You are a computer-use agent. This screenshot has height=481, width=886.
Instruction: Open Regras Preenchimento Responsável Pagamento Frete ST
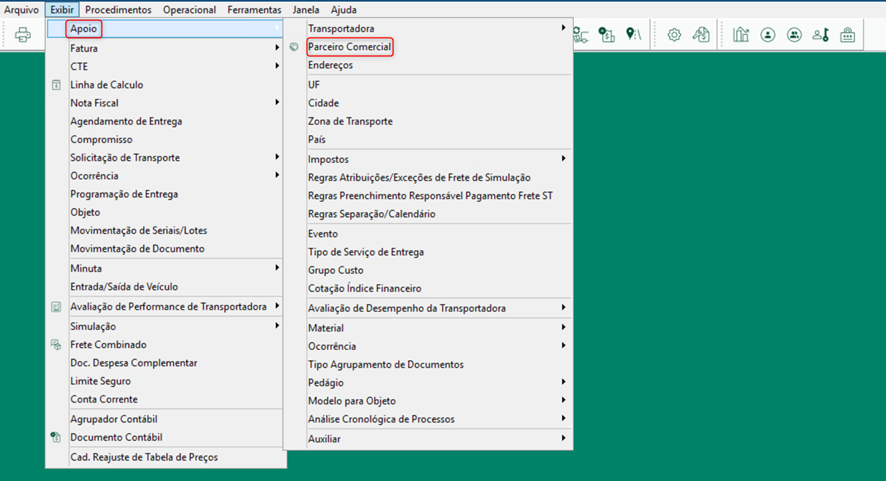[x=428, y=196]
